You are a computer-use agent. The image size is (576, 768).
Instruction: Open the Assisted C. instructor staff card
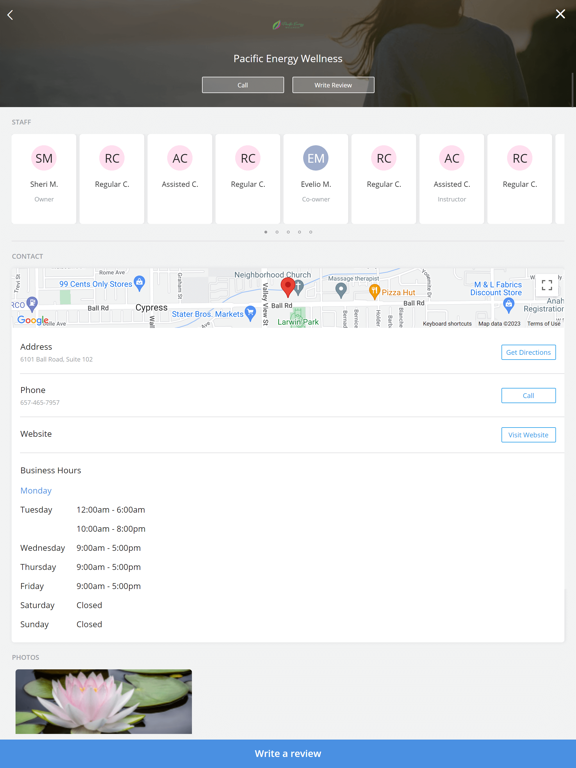pyautogui.click(x=452, y=179)
